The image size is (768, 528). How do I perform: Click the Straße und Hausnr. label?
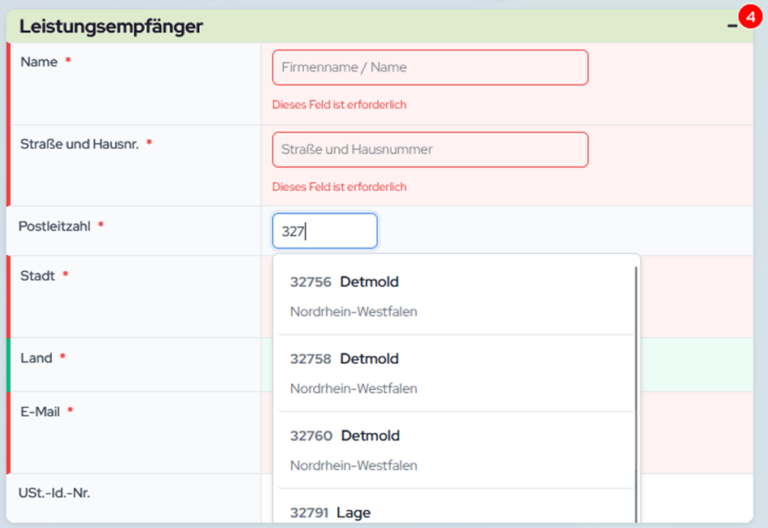[x=79, y=144]
